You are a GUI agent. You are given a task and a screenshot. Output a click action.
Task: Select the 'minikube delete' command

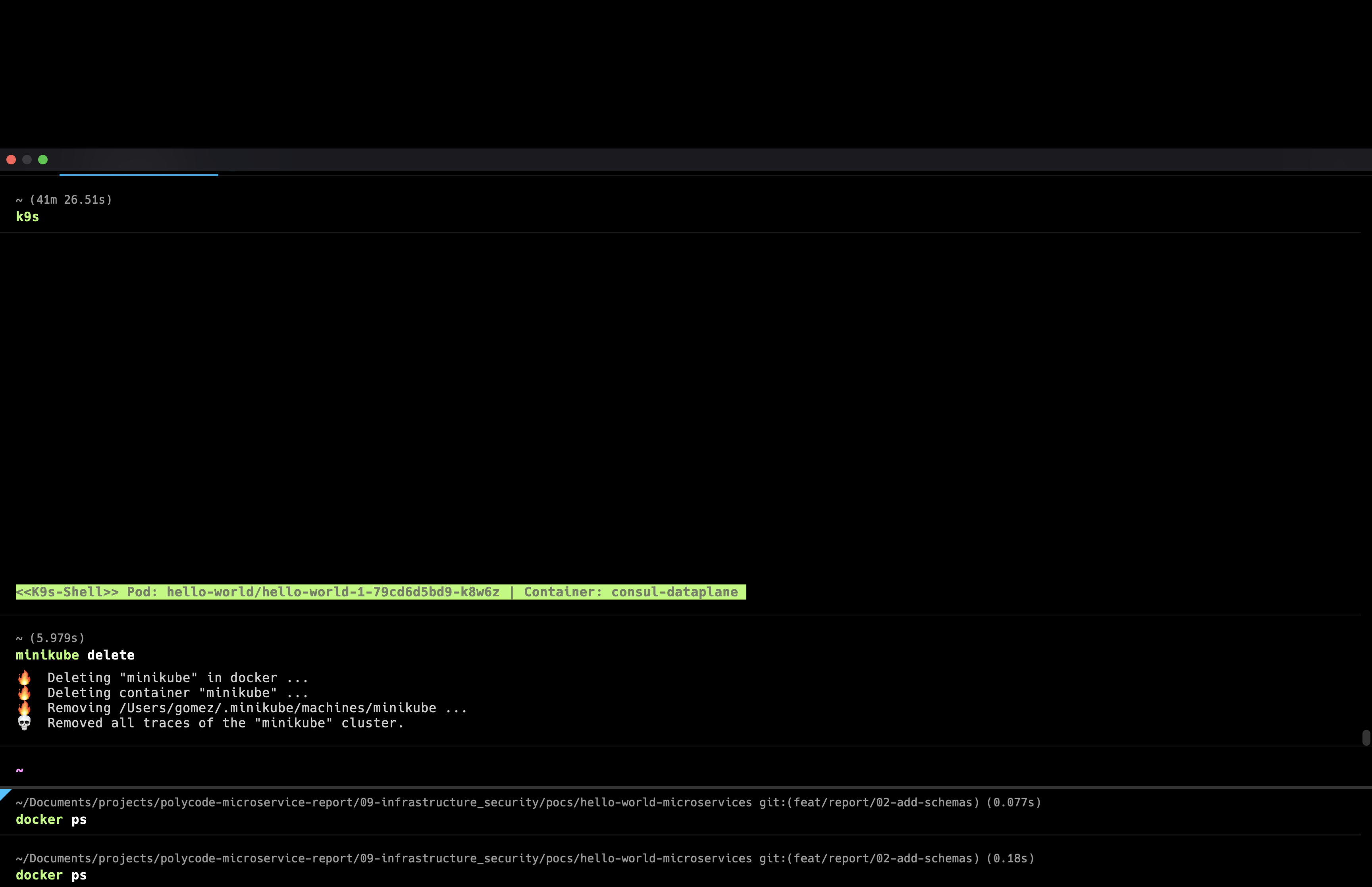tap(75, 655)
